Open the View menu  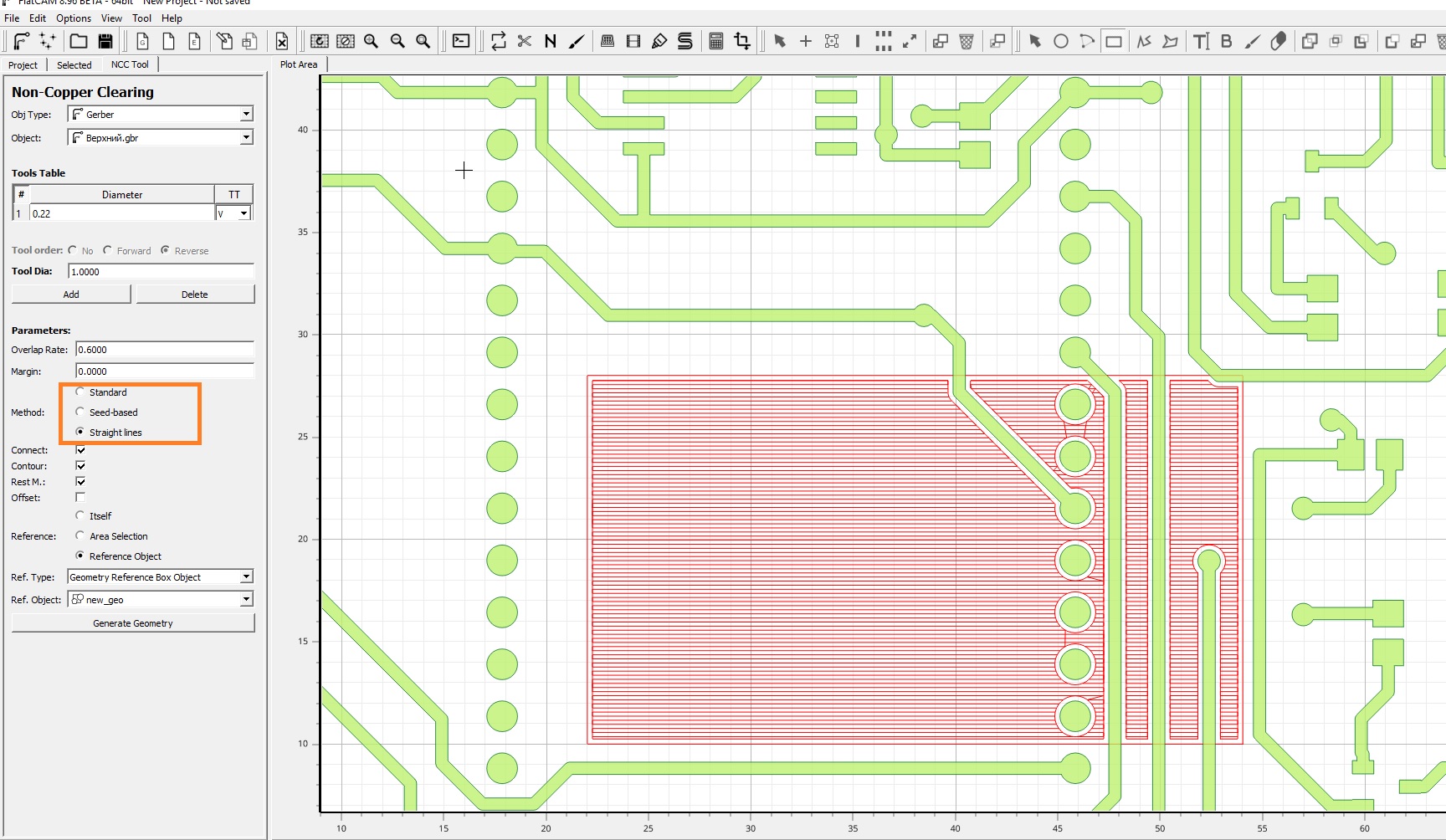[111, 18]
